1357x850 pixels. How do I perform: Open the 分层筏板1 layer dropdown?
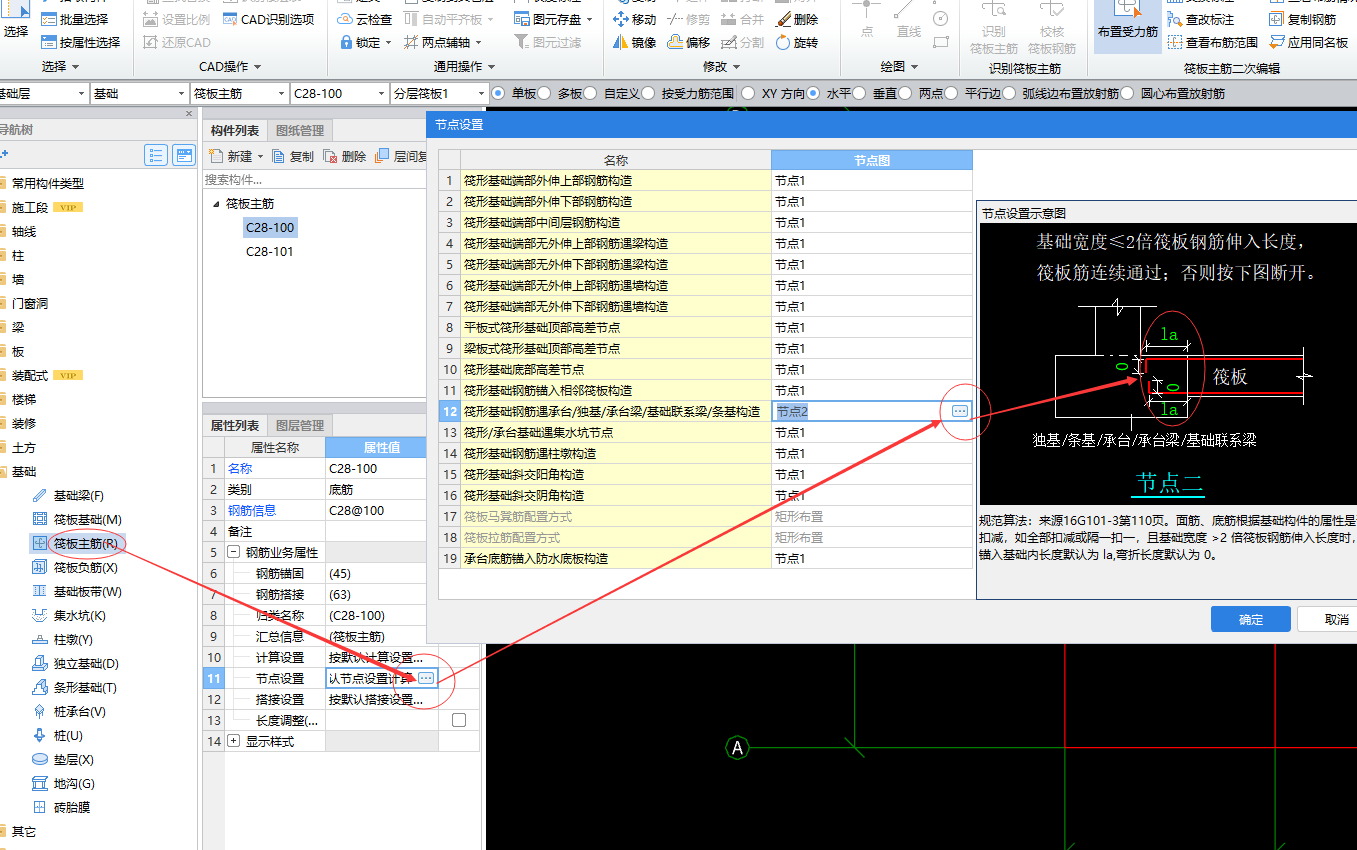click(x=438, y=93)
